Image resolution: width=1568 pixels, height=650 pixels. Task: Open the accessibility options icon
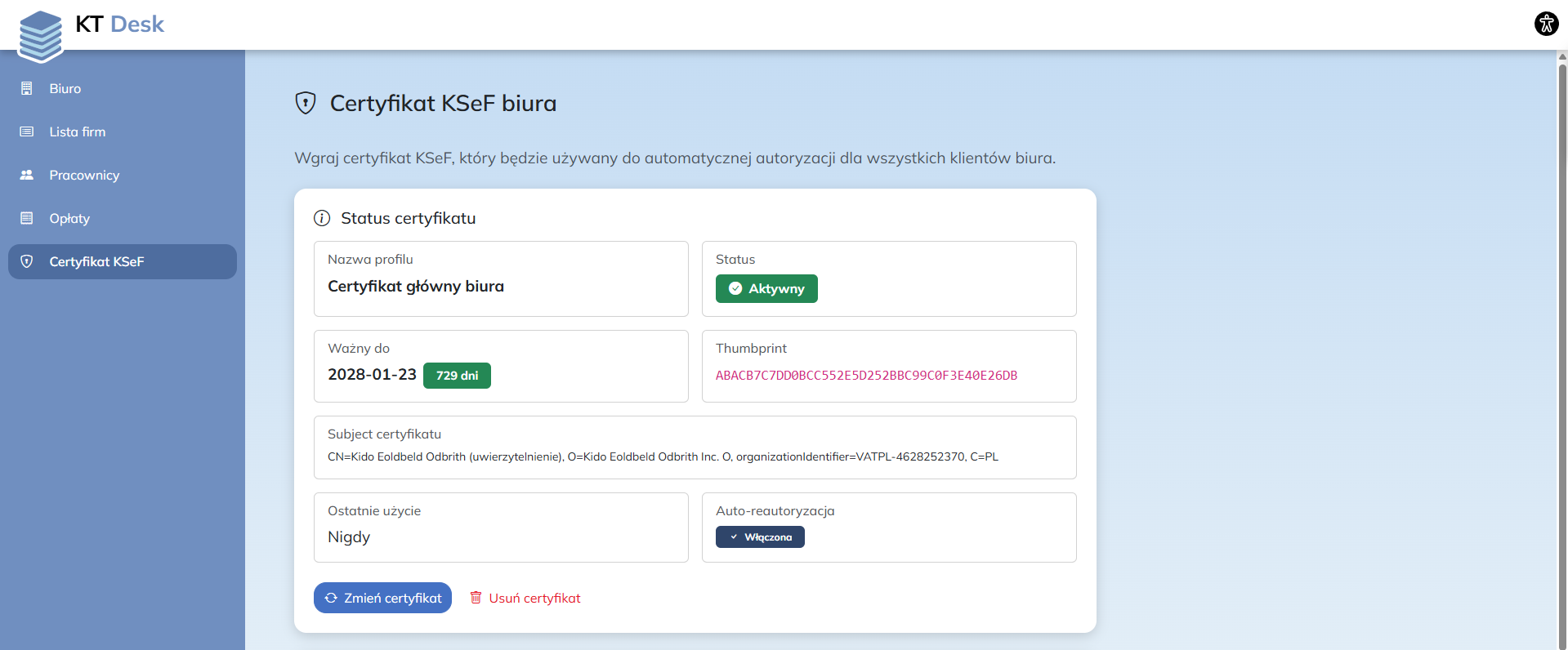(1546, 24)
